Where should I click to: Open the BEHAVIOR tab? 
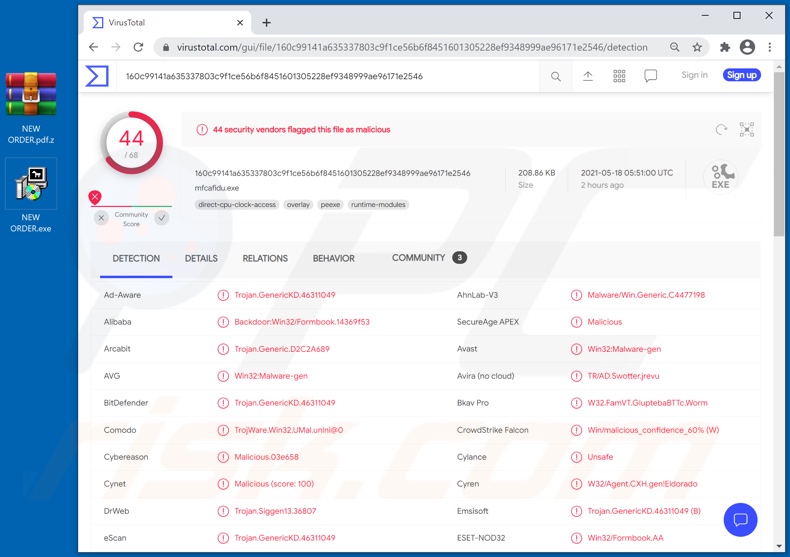[x=334, y=258]
